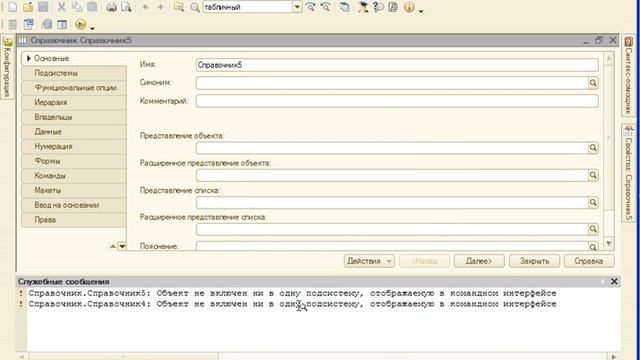Click the Синоним input field
This screenshot has width=640, height=360.
392,83
